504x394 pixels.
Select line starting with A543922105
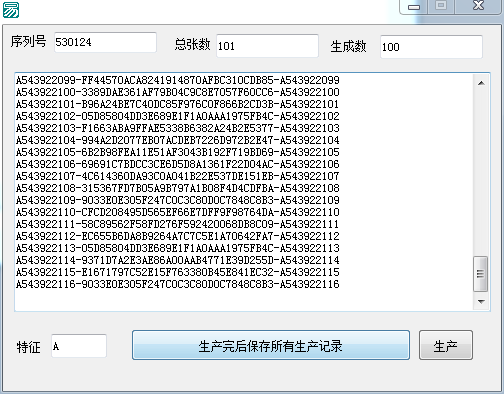click(x=178, y=152)
